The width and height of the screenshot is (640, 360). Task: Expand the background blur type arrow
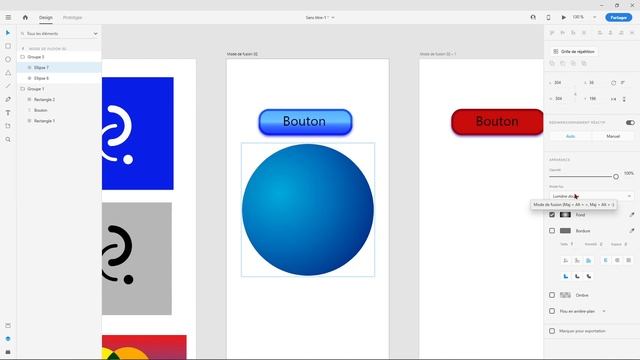tap(604, 311)
